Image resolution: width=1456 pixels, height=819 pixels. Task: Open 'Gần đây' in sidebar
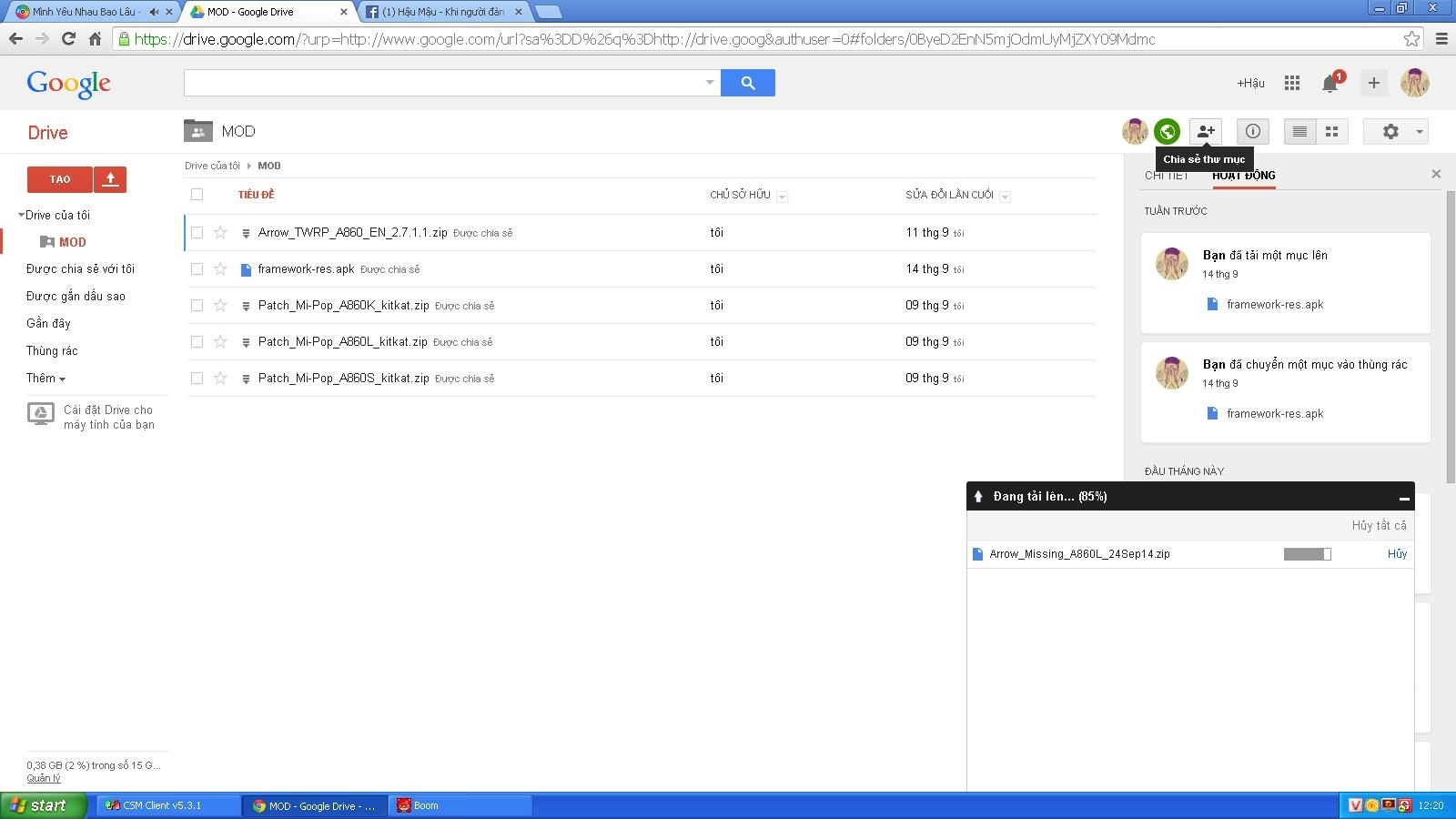pyautogui.click(x=48, y=324)
